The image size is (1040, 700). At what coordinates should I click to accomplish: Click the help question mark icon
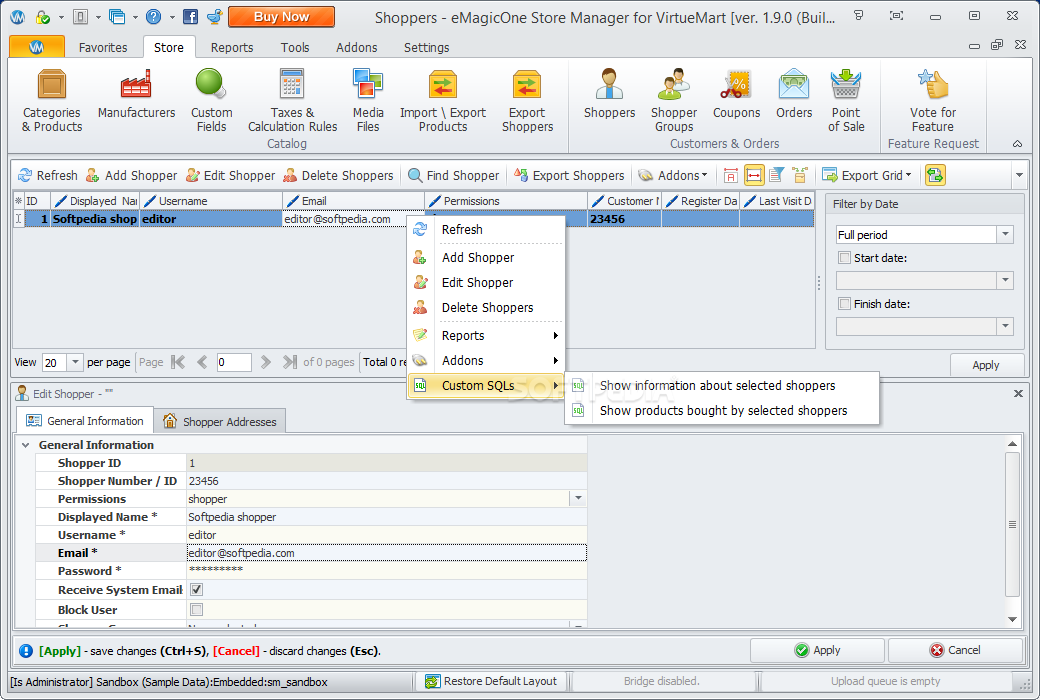153,17
